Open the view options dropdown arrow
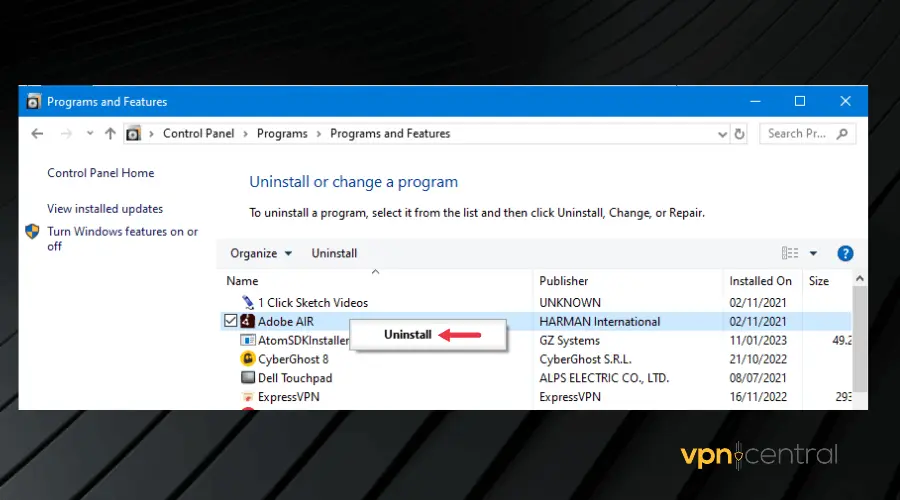The image size is (900, 500). [x=813, y=253]
